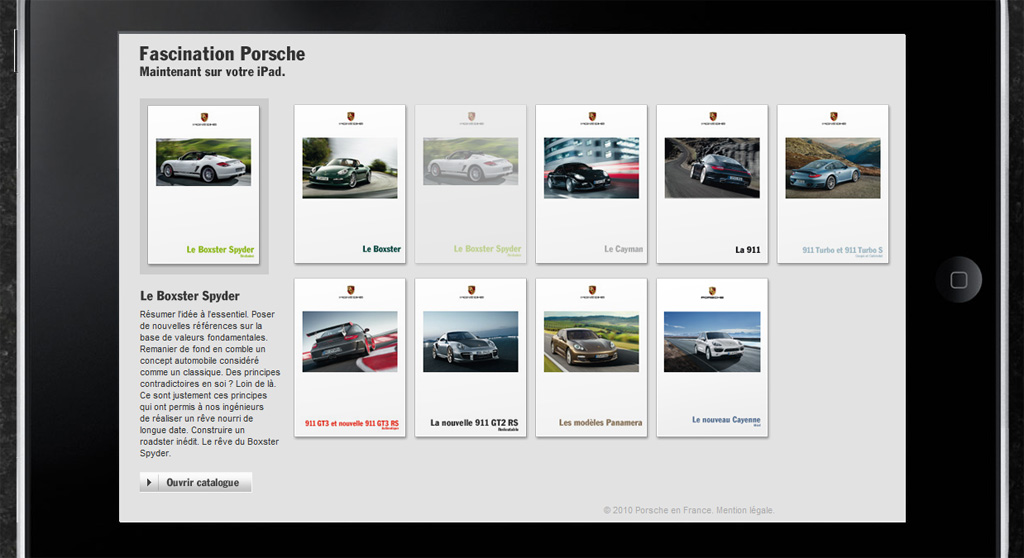The image size is (1024, 558).
Task: Click the green Le Boxster Spyder label in preview
Action: coord(220,250)
